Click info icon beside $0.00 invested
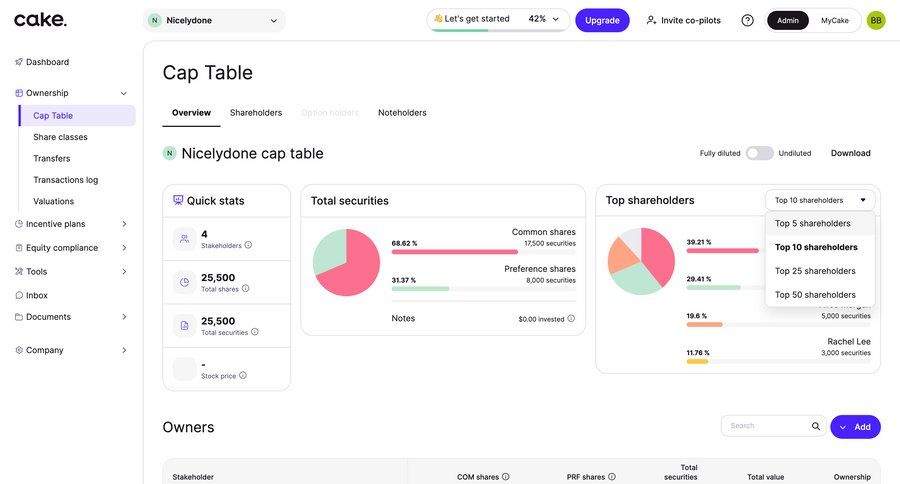This screenshot has width=900, height=484. tap(571, 319)
